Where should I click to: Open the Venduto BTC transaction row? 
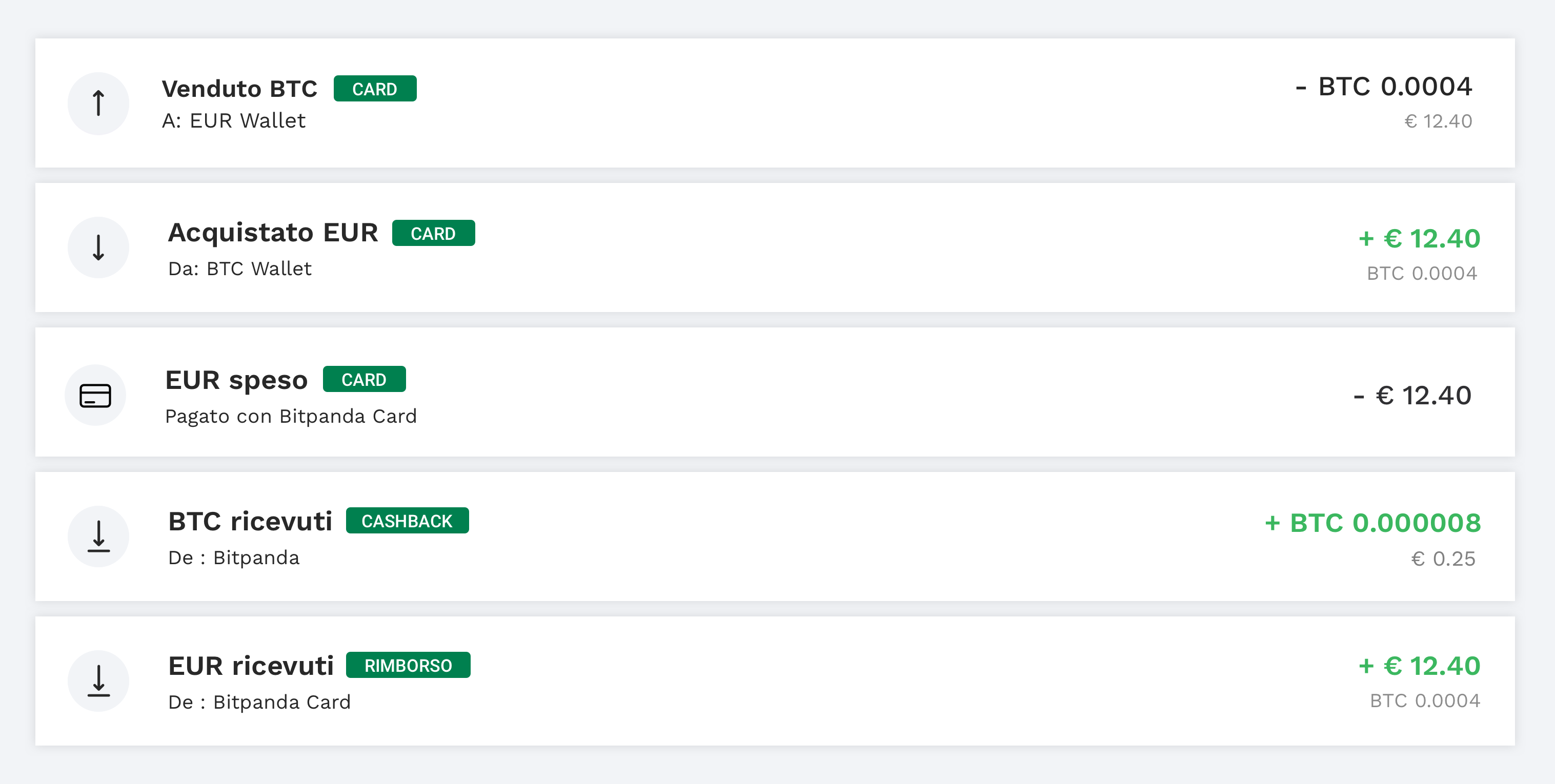[777, 103]
